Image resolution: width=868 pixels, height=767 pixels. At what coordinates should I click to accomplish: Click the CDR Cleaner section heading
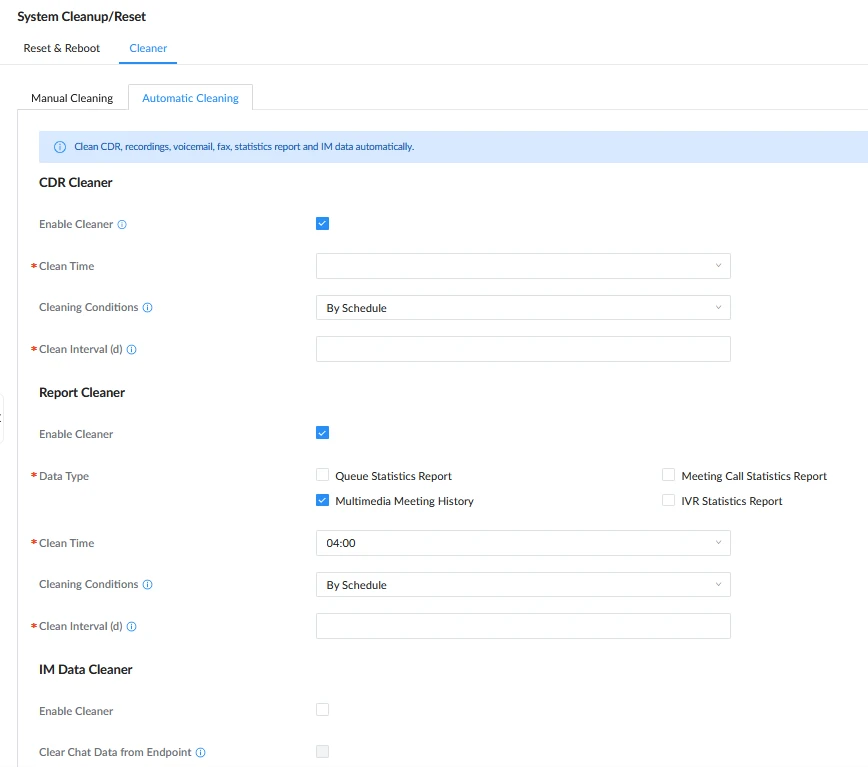click(75, 183)
